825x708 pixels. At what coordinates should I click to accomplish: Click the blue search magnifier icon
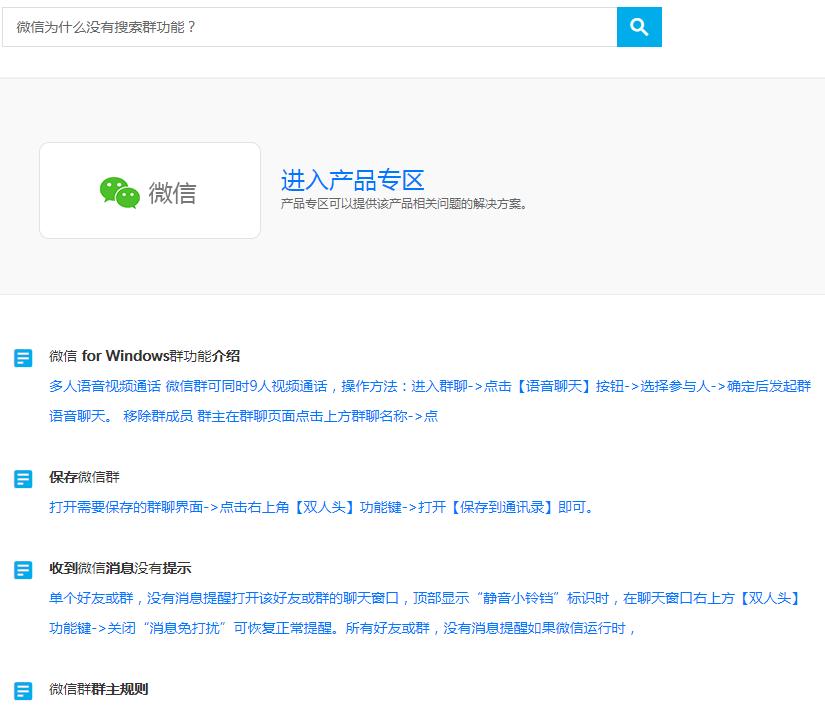tap(639, 27)
